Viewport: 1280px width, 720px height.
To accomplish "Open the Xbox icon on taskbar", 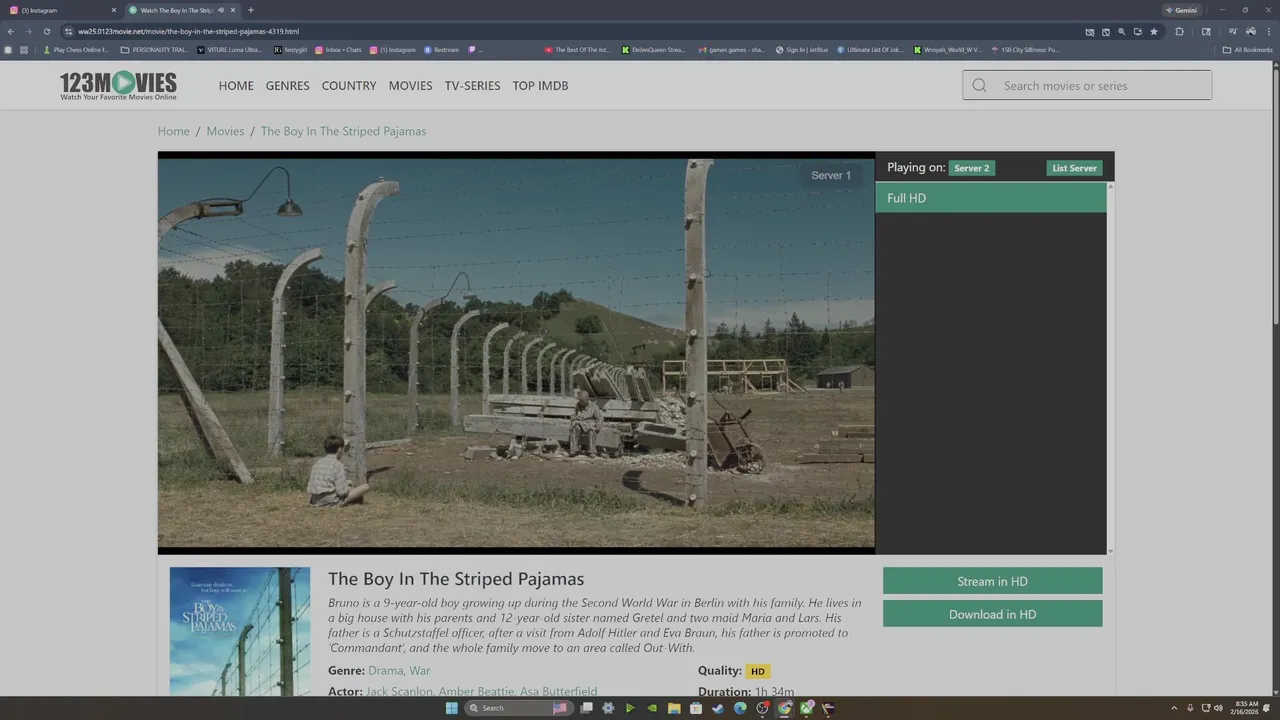I will pos(806,708).
